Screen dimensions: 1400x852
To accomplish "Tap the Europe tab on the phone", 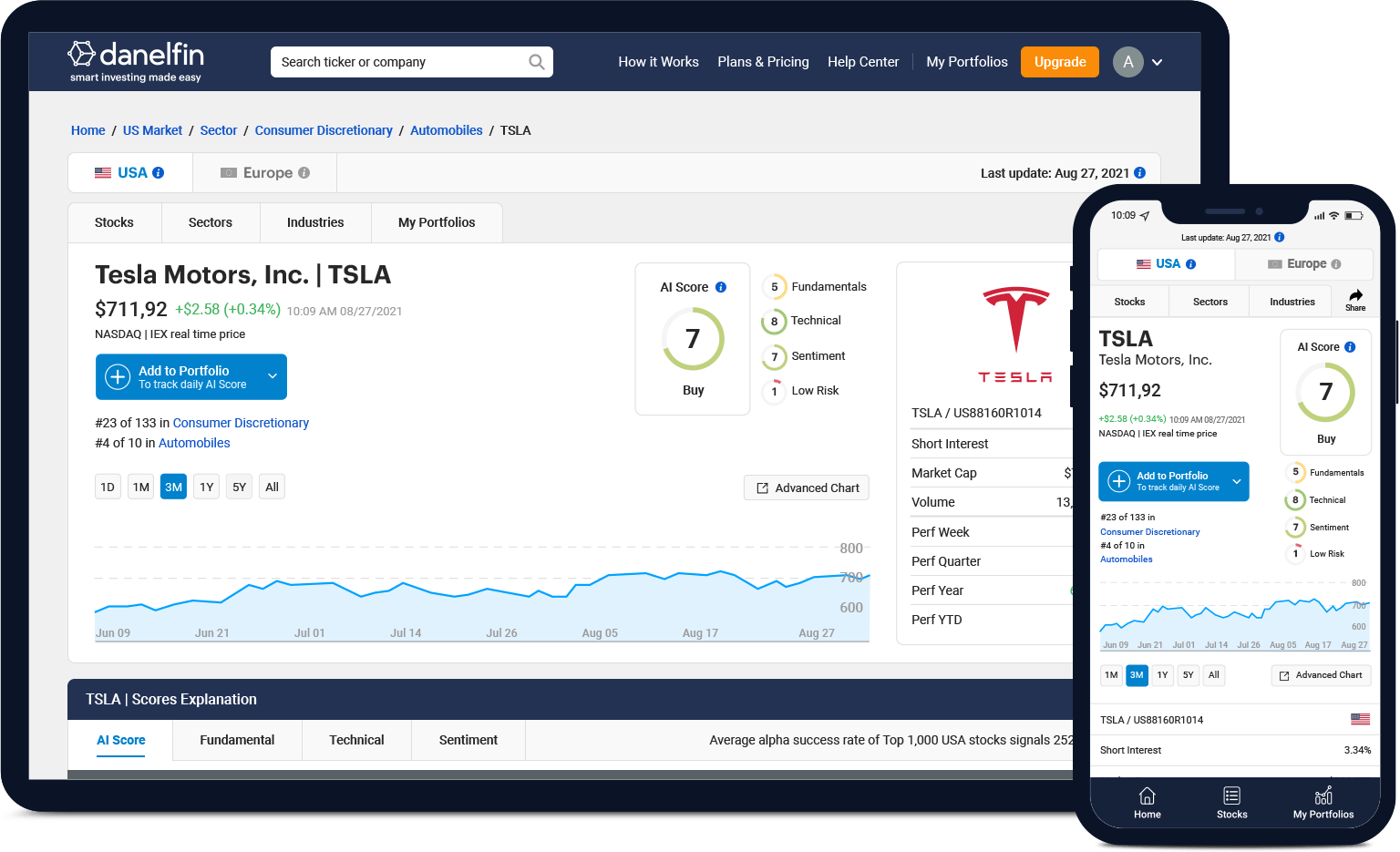I will 1304,264.
